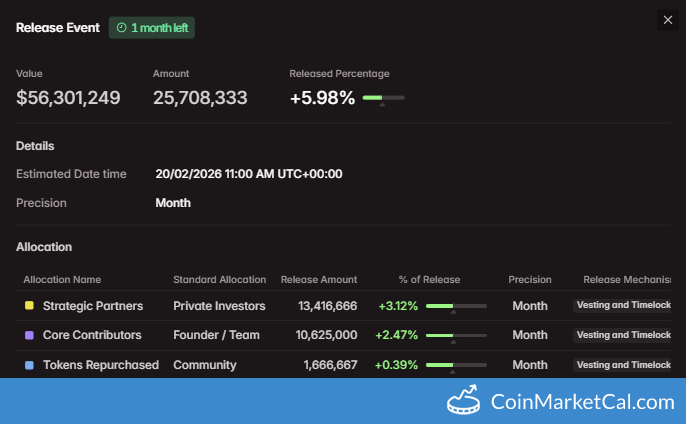686x424 pixels.
Task: Select the Strategic Partners allocation row
Action: click(x=93, y=306)
